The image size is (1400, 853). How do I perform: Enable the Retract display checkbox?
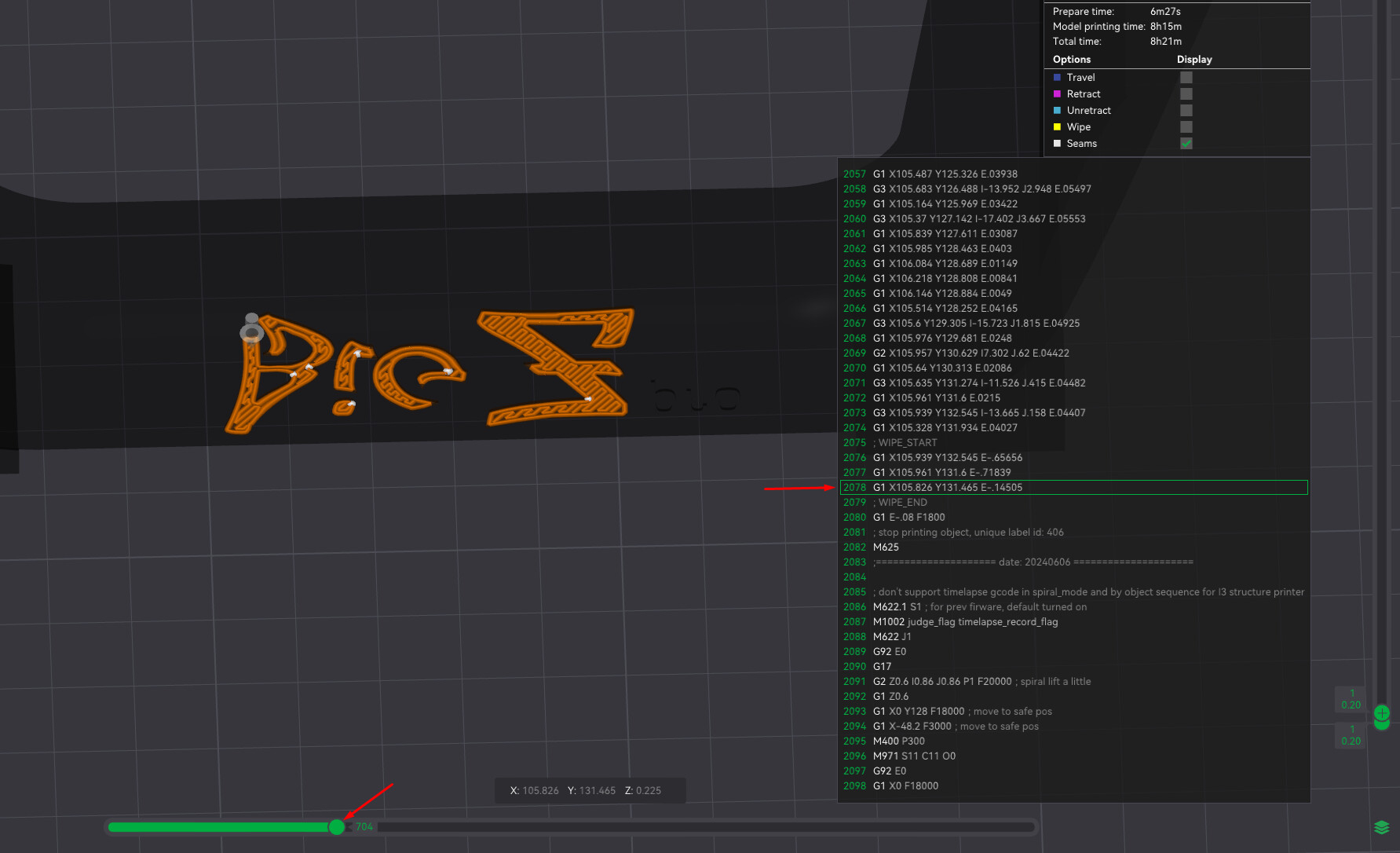1186,93
